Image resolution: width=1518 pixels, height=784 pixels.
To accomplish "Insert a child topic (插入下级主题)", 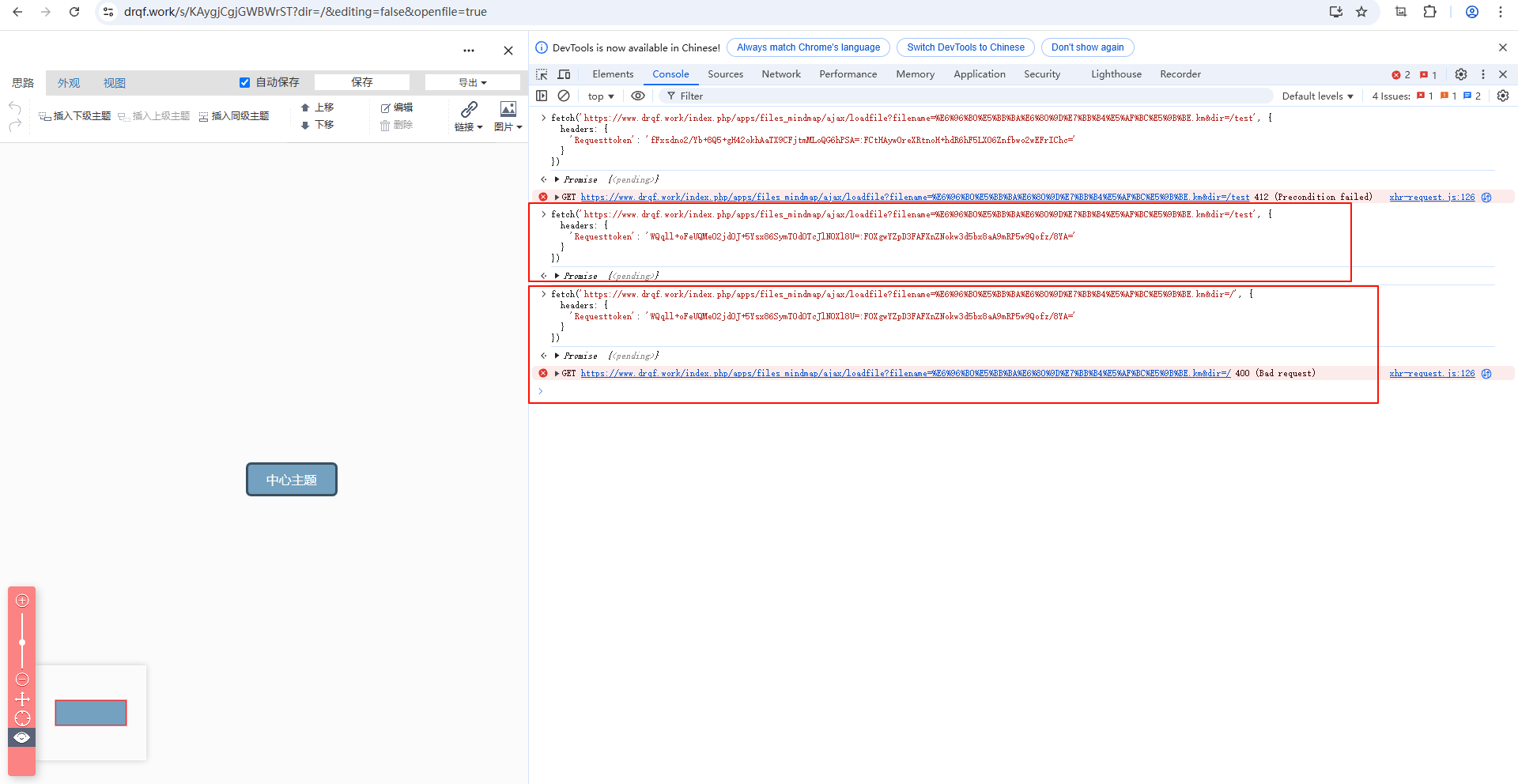I will click(75, 116).
